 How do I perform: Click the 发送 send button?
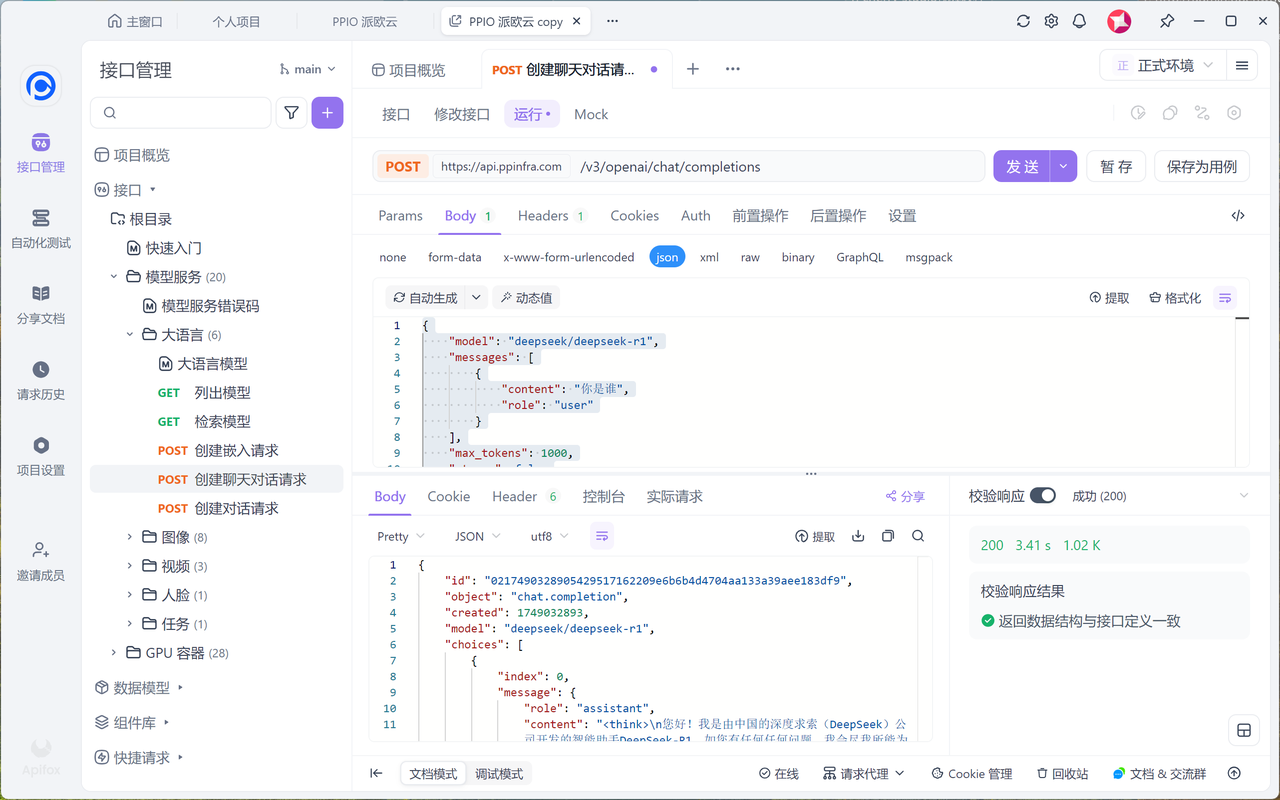pyautogui.click(x=1022, y=167)
